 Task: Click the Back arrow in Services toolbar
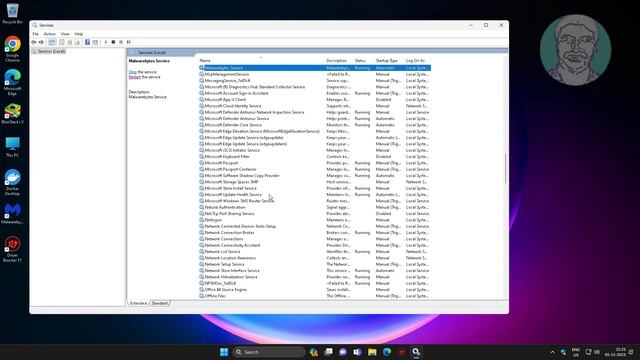click(34, 42)
